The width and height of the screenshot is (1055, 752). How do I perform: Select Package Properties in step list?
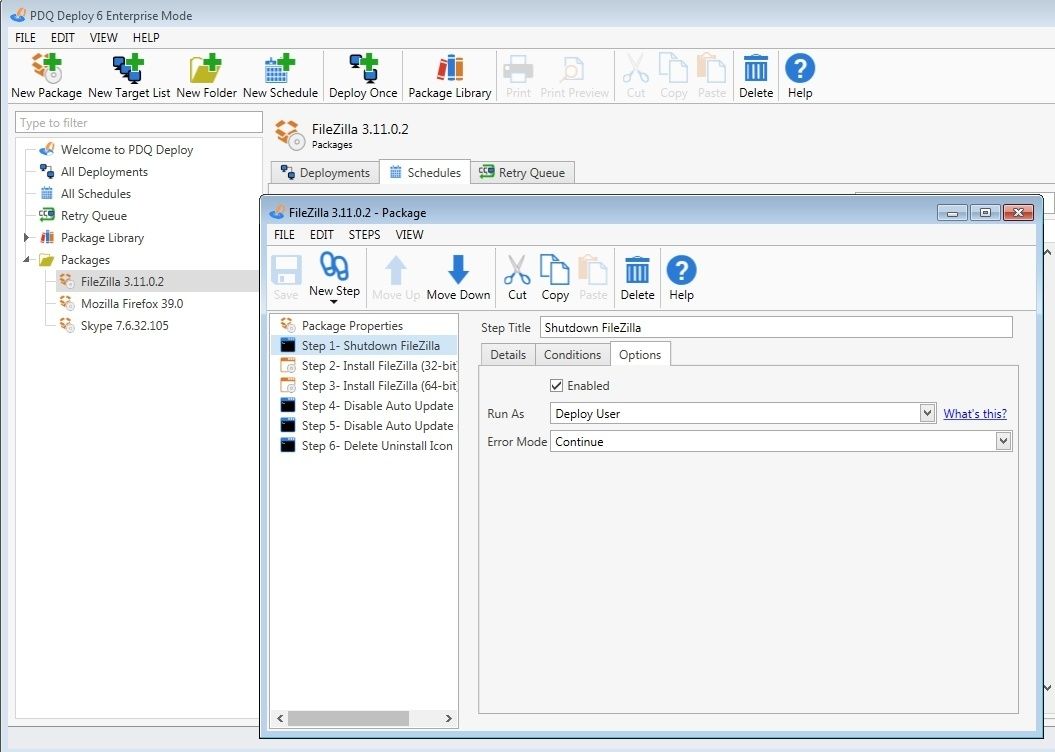click(363, 326)
